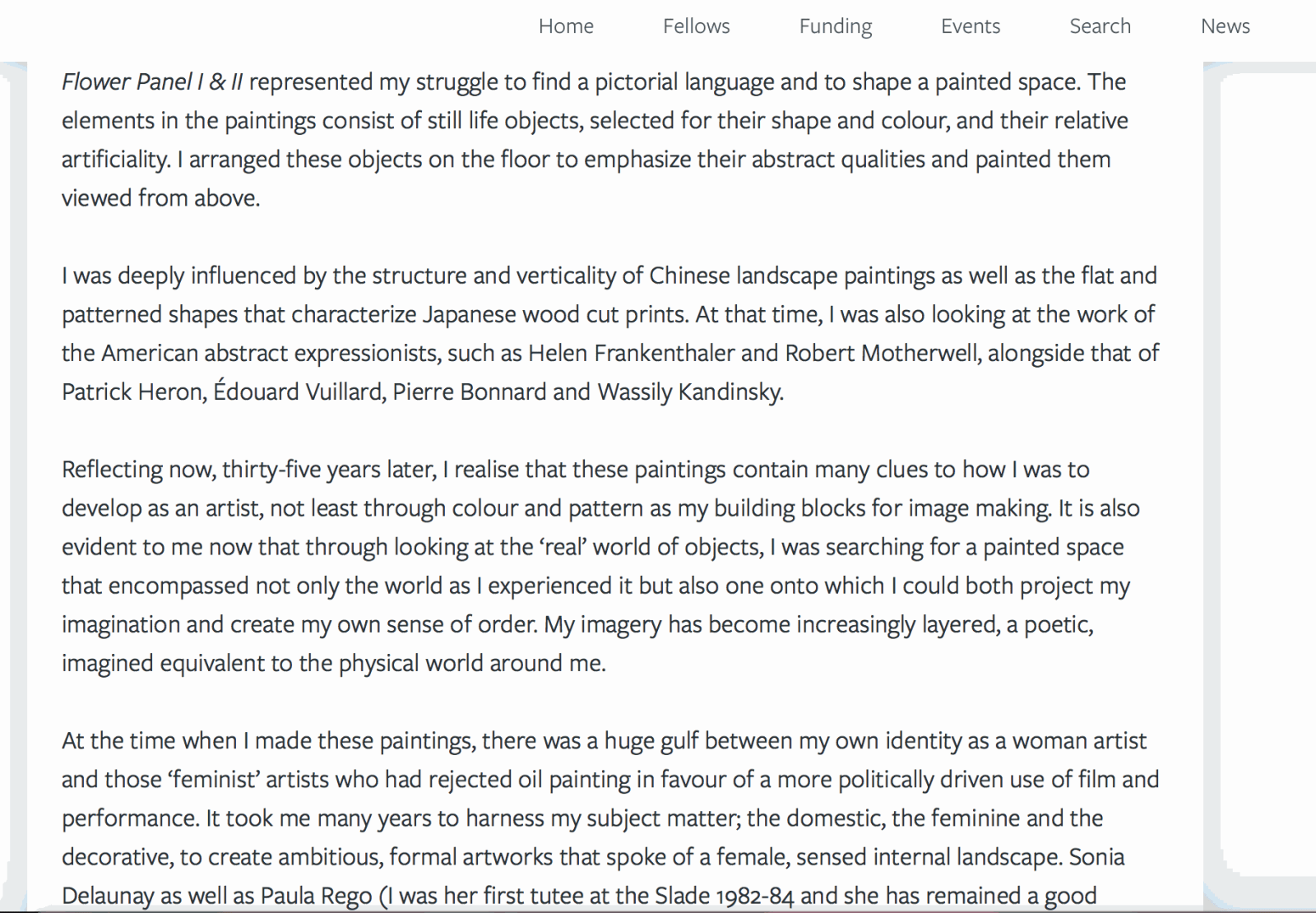This screenshot has width=1316, height=913.
Task: Click the name Wassily Kandinsky
Action: tap(689, 393)
